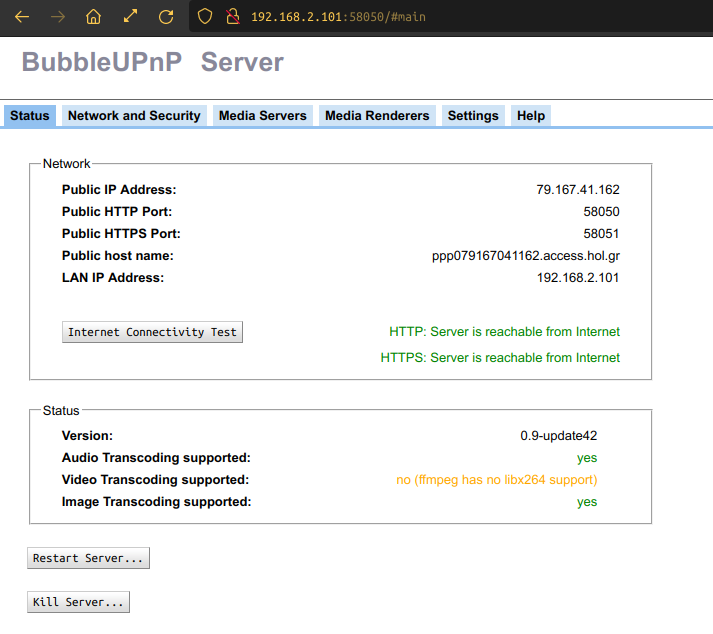
Task: Go to the Settings tab
Action: point(473,116)
